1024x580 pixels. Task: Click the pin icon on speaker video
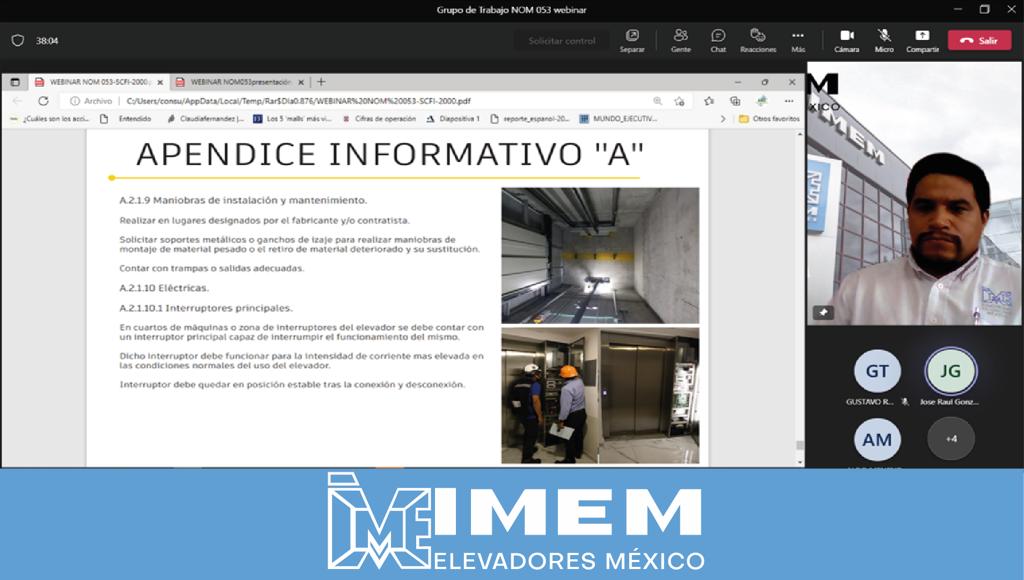pyautogui.click(x=824, y=312)
